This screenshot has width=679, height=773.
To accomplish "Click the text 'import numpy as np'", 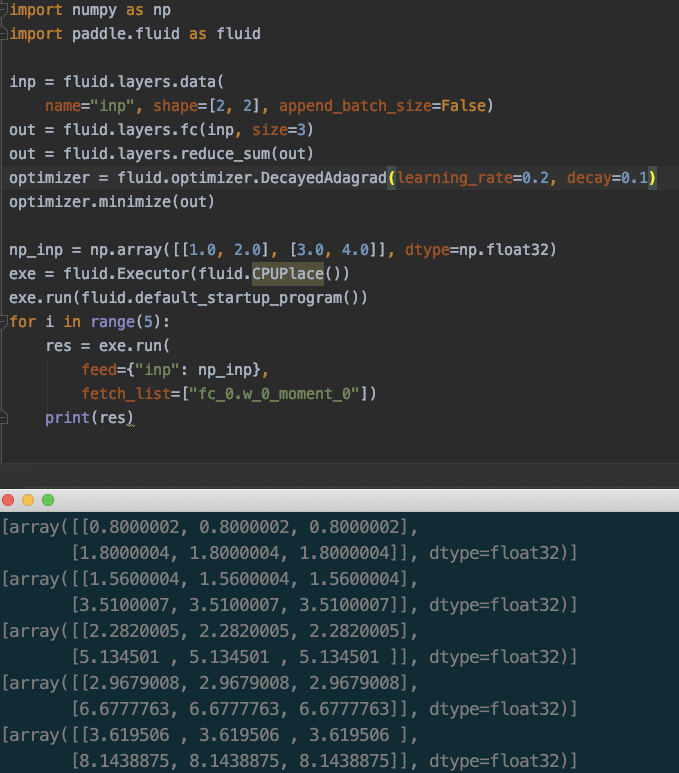I will pyautogui.click(x=90, y=10).
